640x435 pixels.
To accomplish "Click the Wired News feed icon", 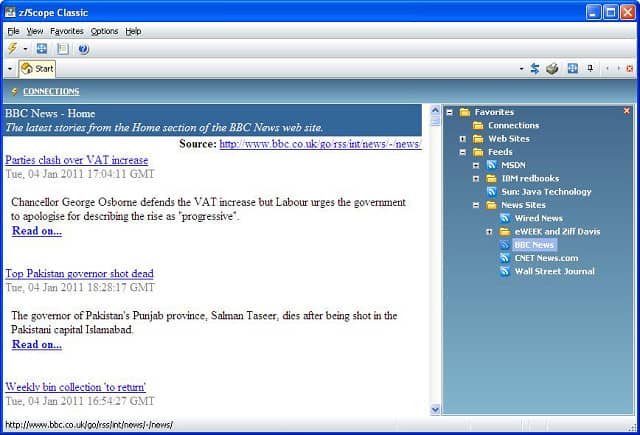I will [505, 218].
